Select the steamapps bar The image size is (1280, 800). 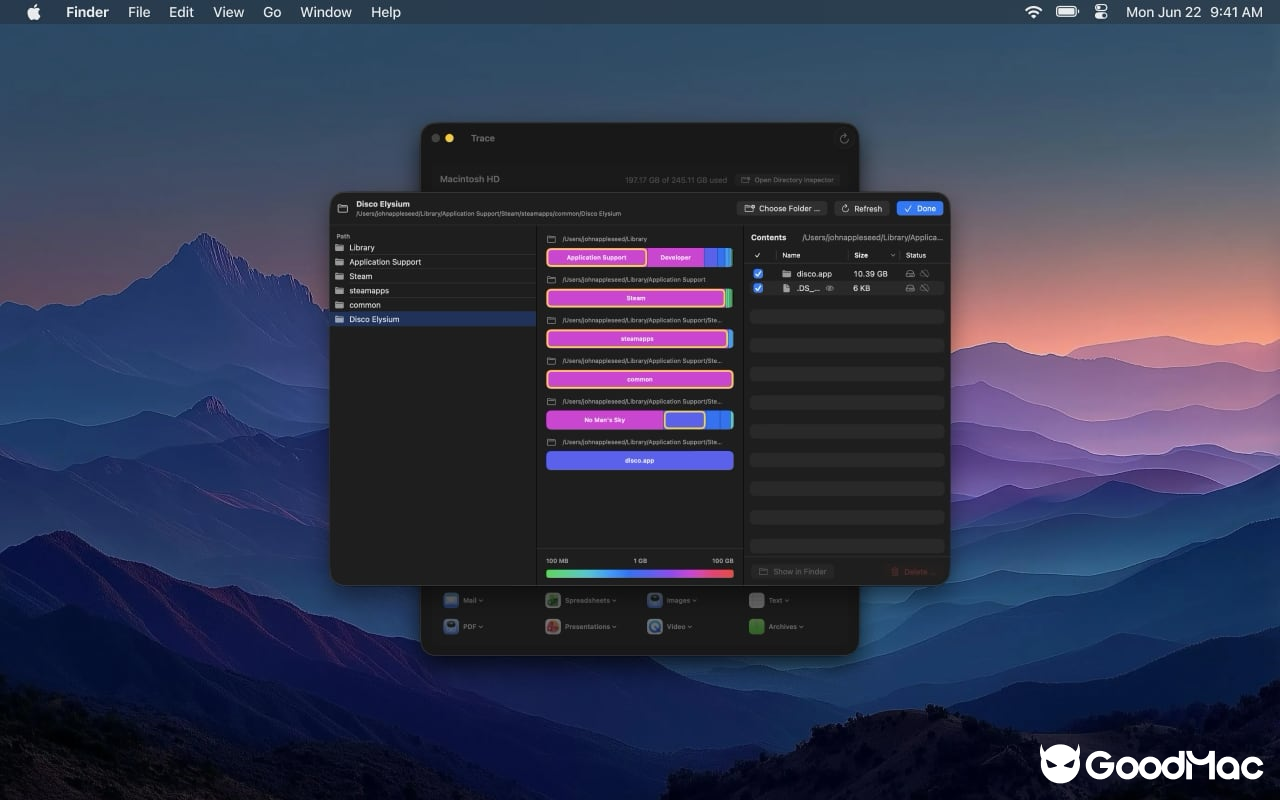coord(637,339)
